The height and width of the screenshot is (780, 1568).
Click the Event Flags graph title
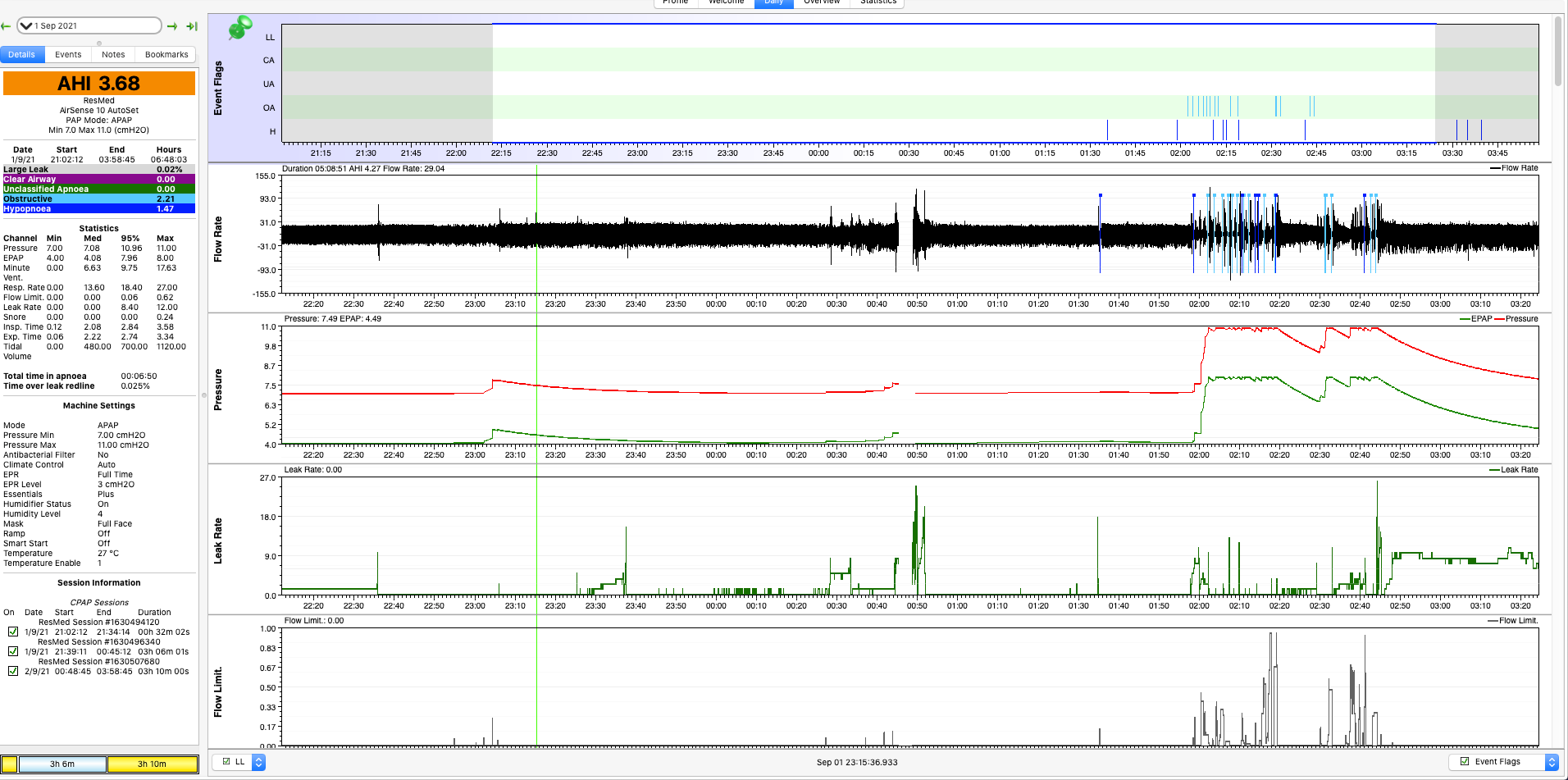click(x=218, y=88)
